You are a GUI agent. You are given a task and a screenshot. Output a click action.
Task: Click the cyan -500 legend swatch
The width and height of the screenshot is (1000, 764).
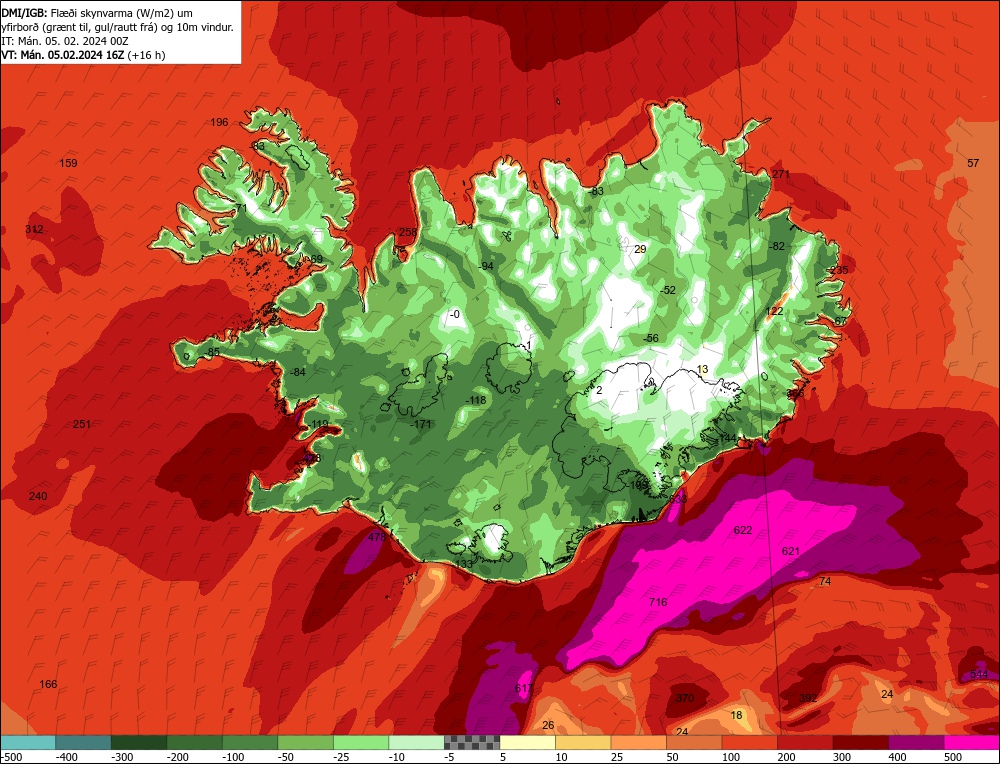click(x=28, y=742)
